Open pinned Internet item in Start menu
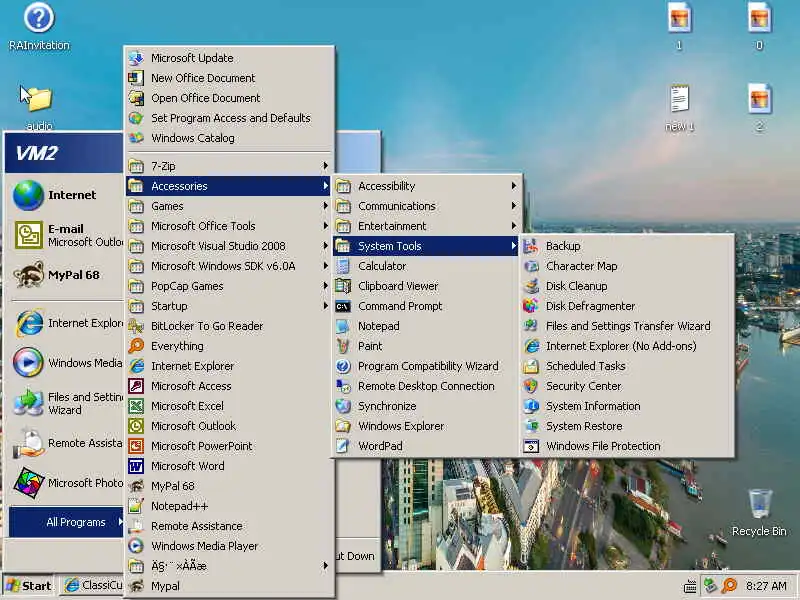The width and height of the screenshot is (800, 600). 65,195
